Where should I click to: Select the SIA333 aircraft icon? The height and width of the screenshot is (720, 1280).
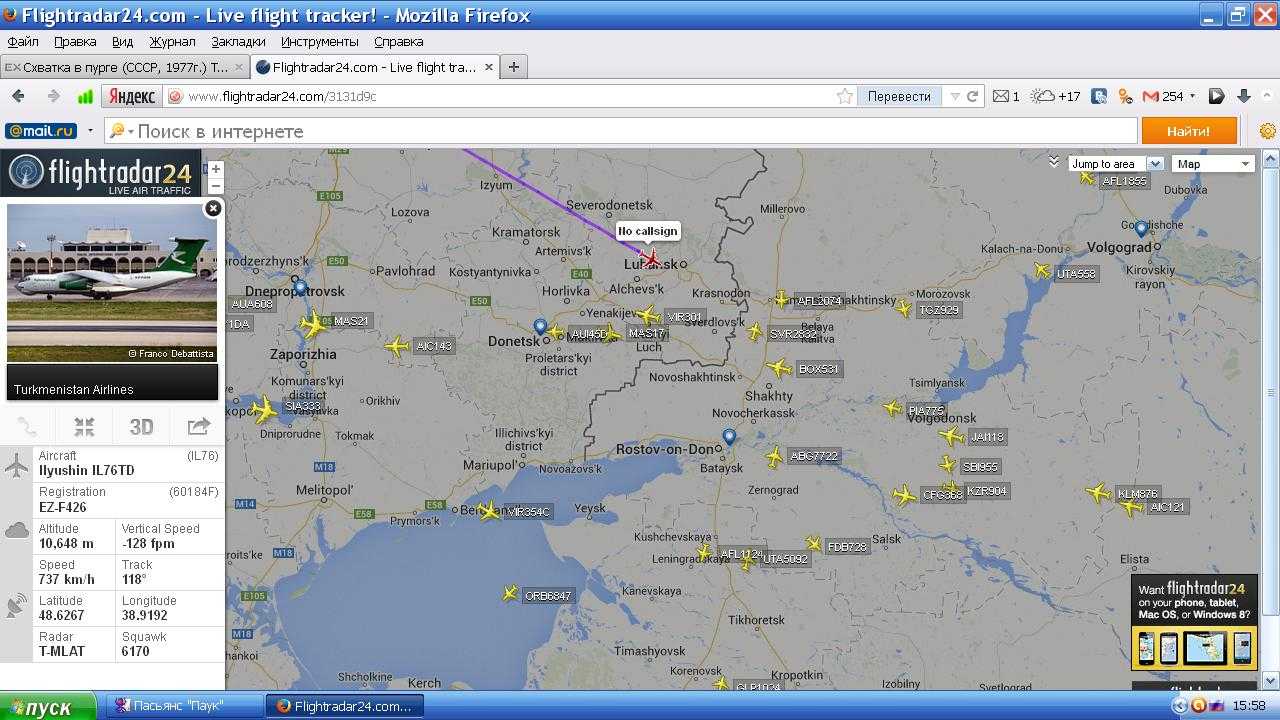pos(264,409)
